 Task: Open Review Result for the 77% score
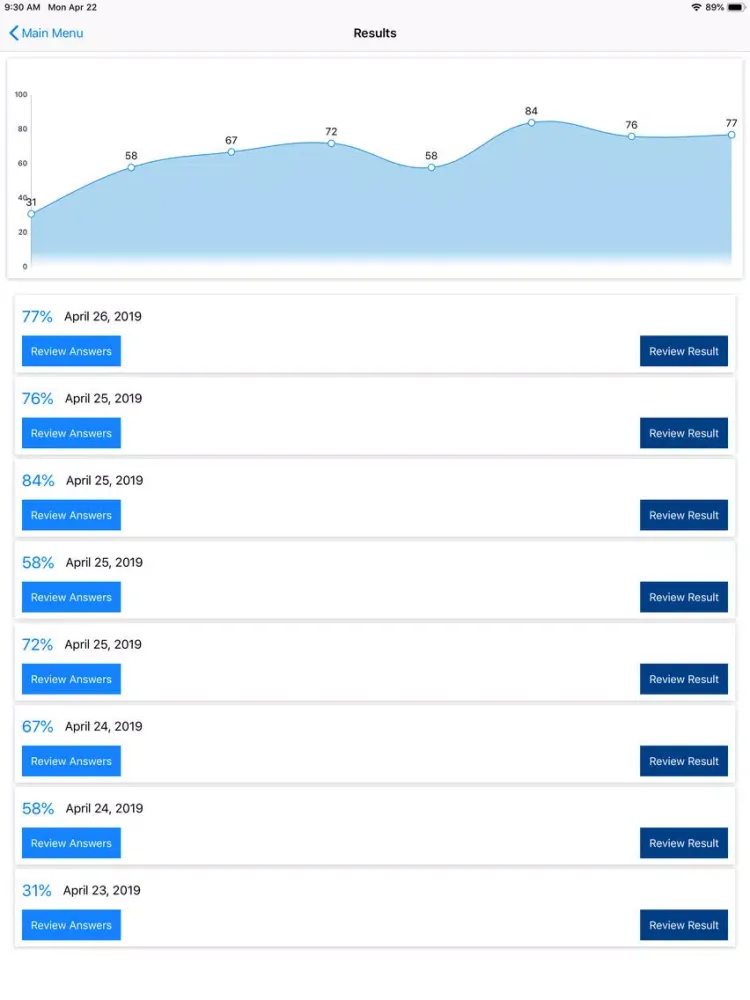coord(684,351)
